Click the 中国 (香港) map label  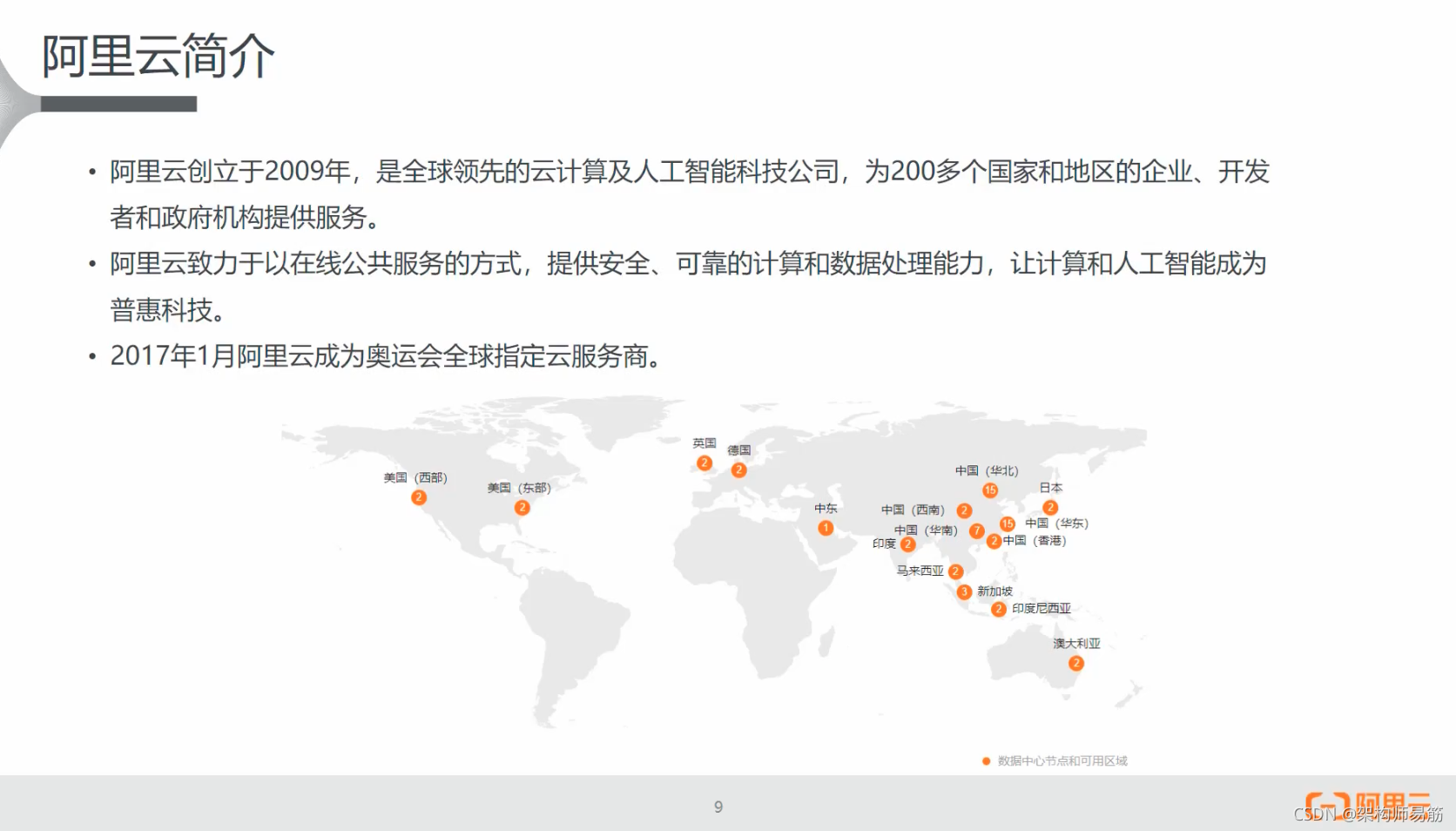pos(1035,540)
